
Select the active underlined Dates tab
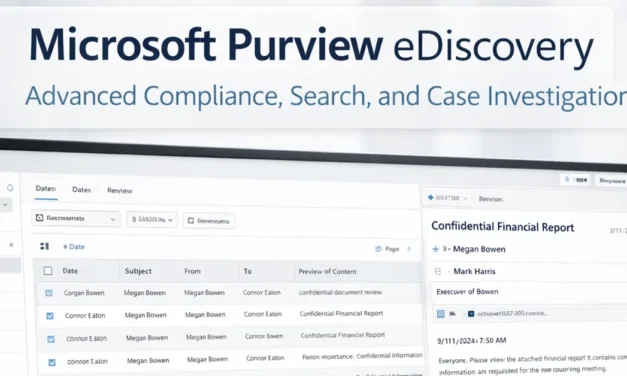coord(46,188)
